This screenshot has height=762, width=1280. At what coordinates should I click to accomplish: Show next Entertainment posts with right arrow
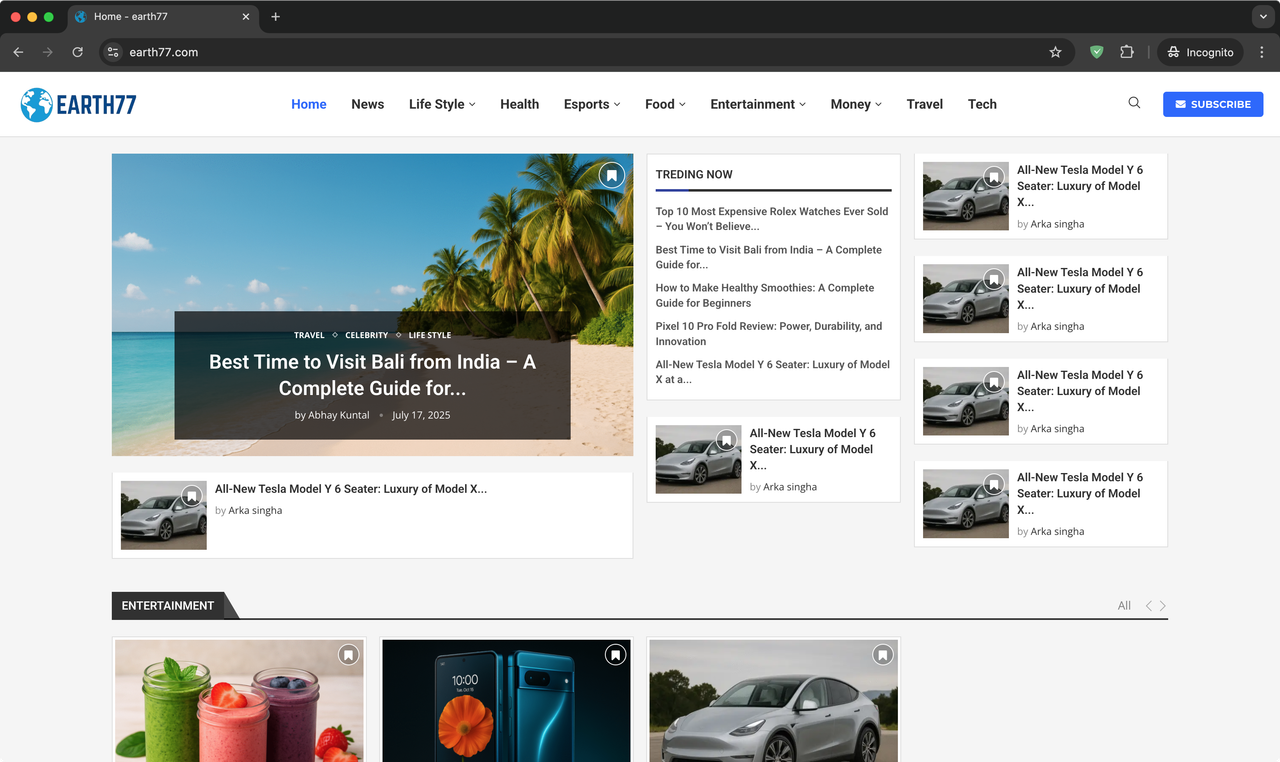1163,606
